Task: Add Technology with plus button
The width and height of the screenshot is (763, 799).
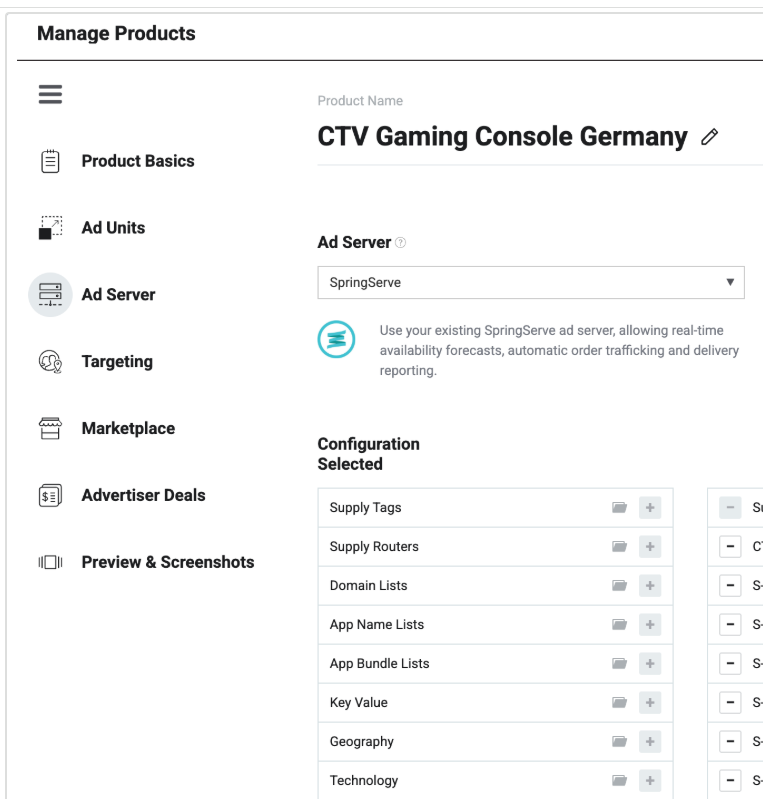Action: 650,781
